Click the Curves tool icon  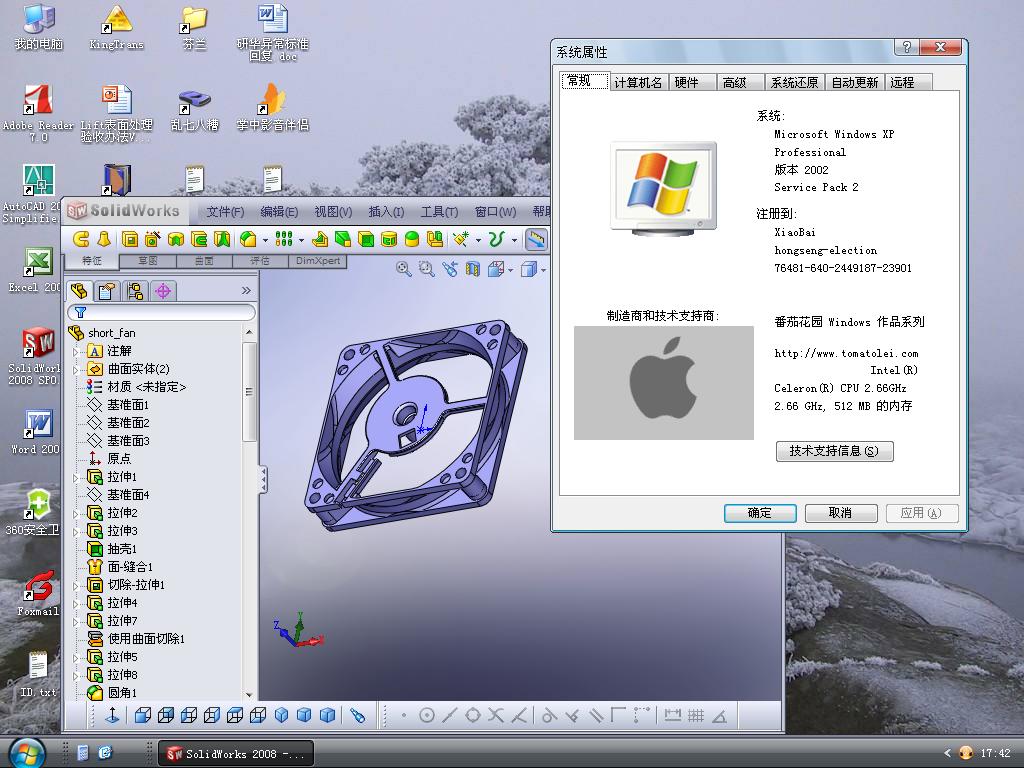coord(496,240)
